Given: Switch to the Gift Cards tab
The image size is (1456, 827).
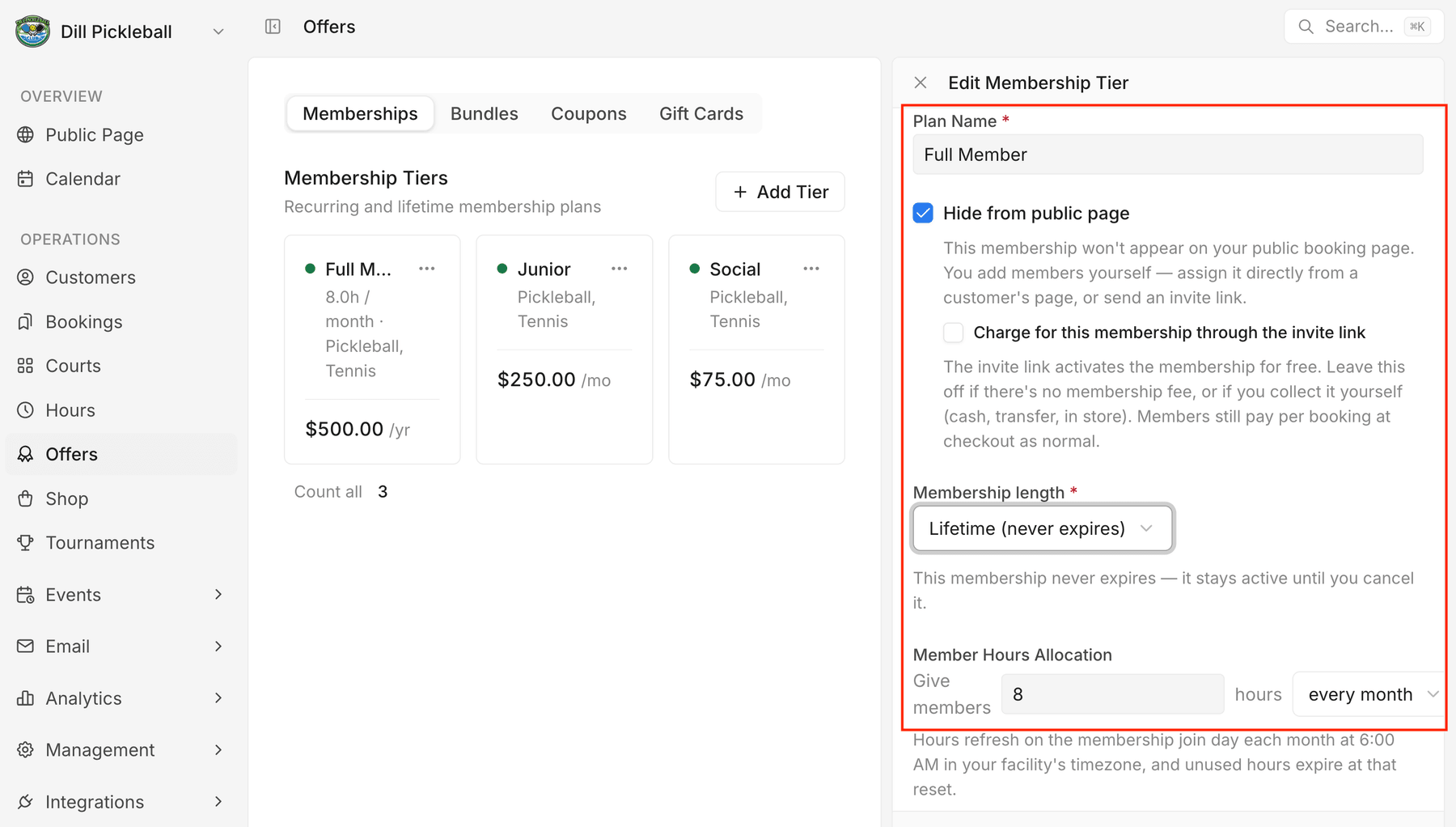Looking at the screenshot, I should (x=701, y=114).
